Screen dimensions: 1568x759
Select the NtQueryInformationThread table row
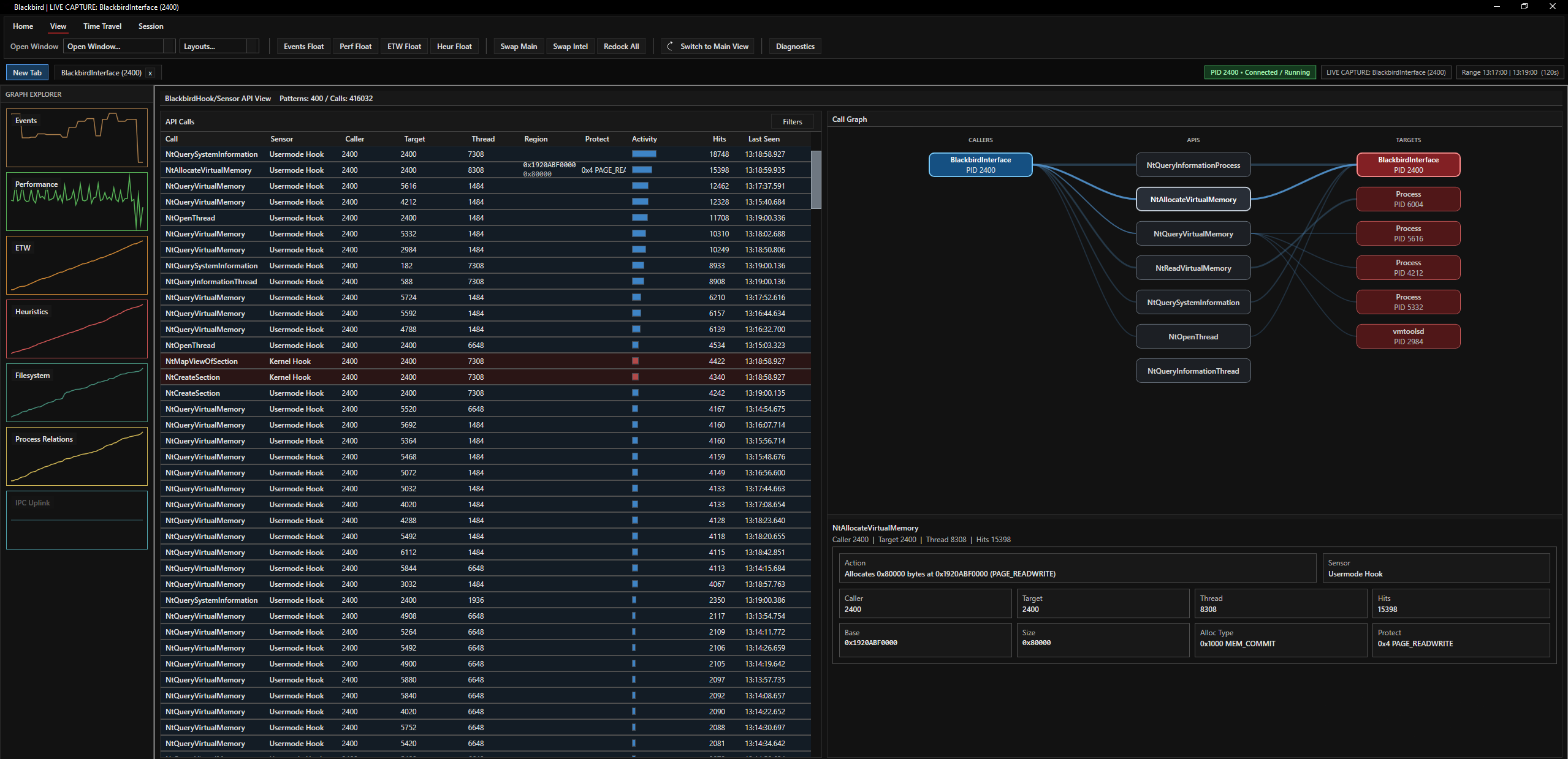[485, 282]
